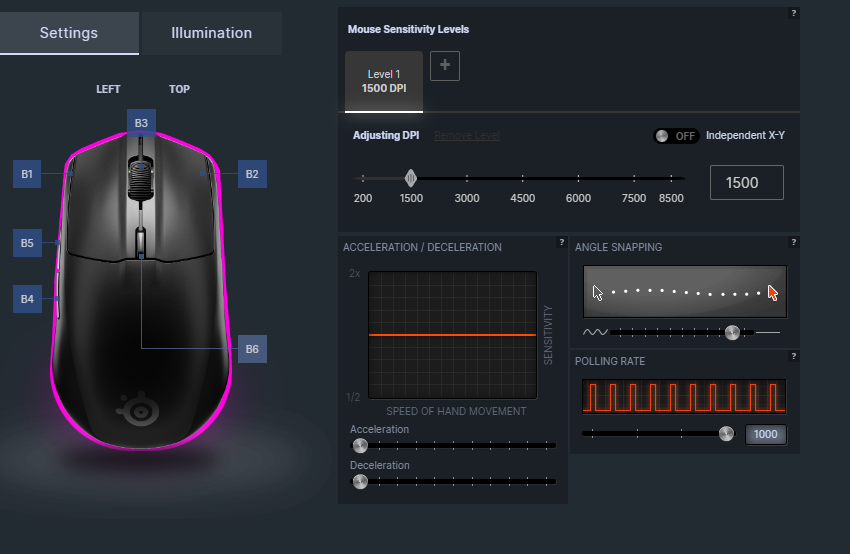Image resolution: width=850 pixels, height=554 pixels.
Task: Click the B5 side button label
Action: [27, 243]
